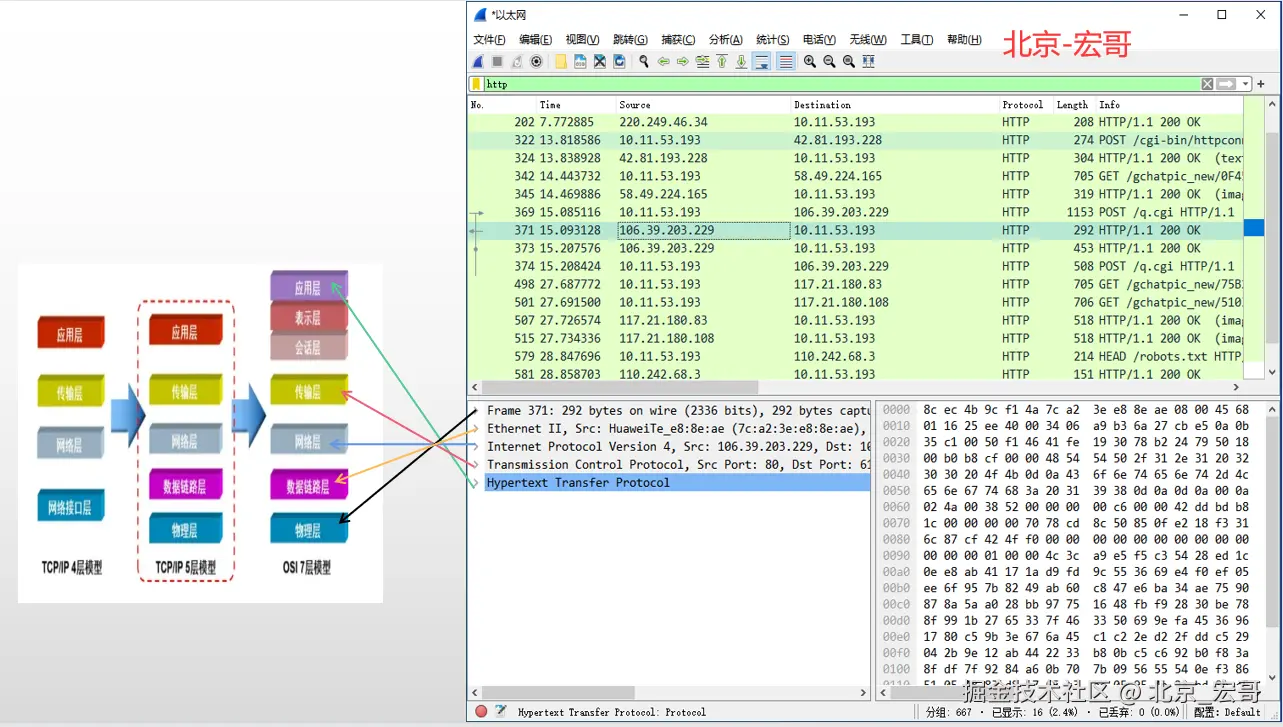The height and width of the screenshot is (727, 1283).
Task: Sort by Length column header
Action: [x=1074, y=104]
